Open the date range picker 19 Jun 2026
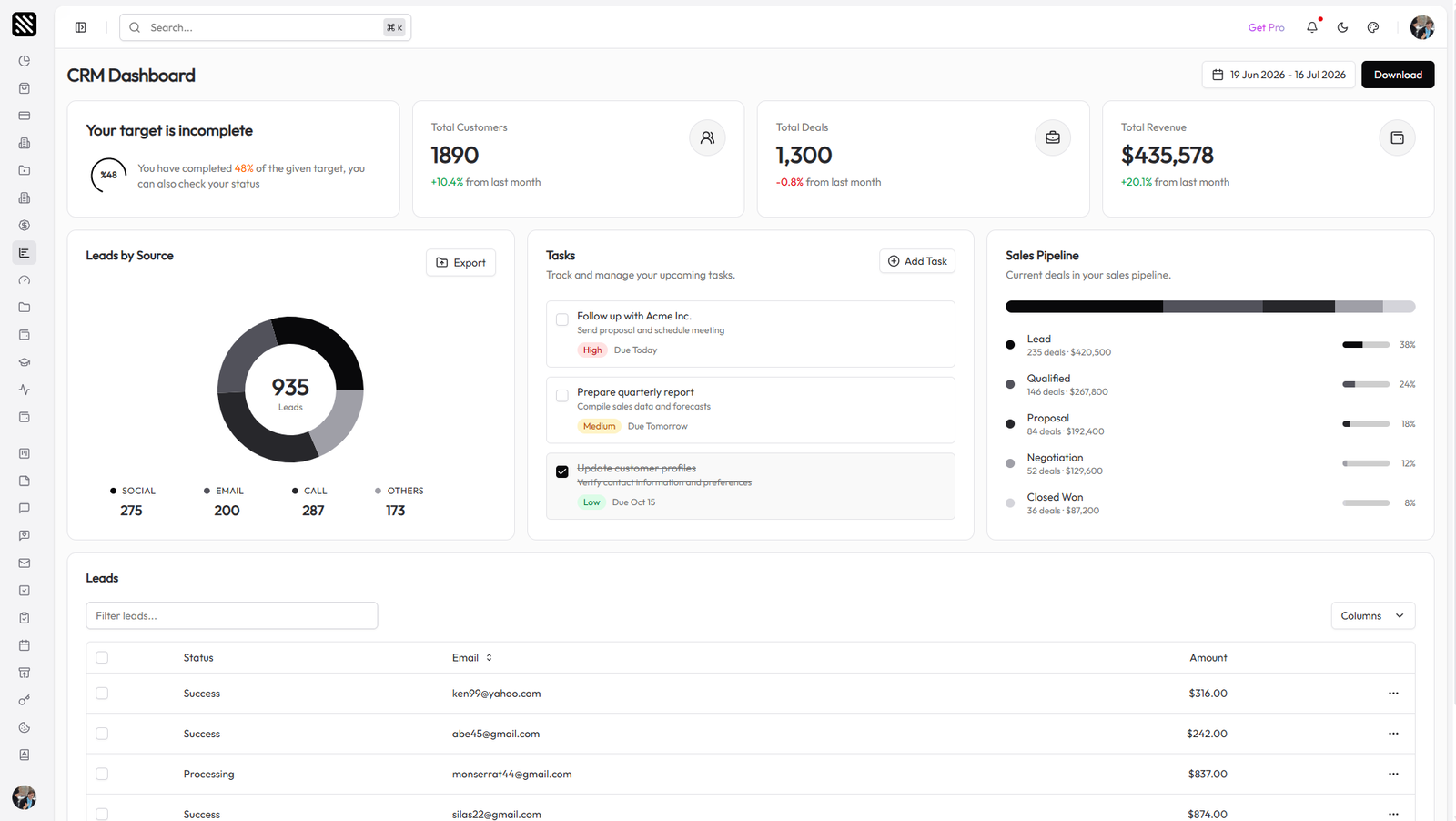The height and width of the screenshot is (821, 1456). [1279, 75]
